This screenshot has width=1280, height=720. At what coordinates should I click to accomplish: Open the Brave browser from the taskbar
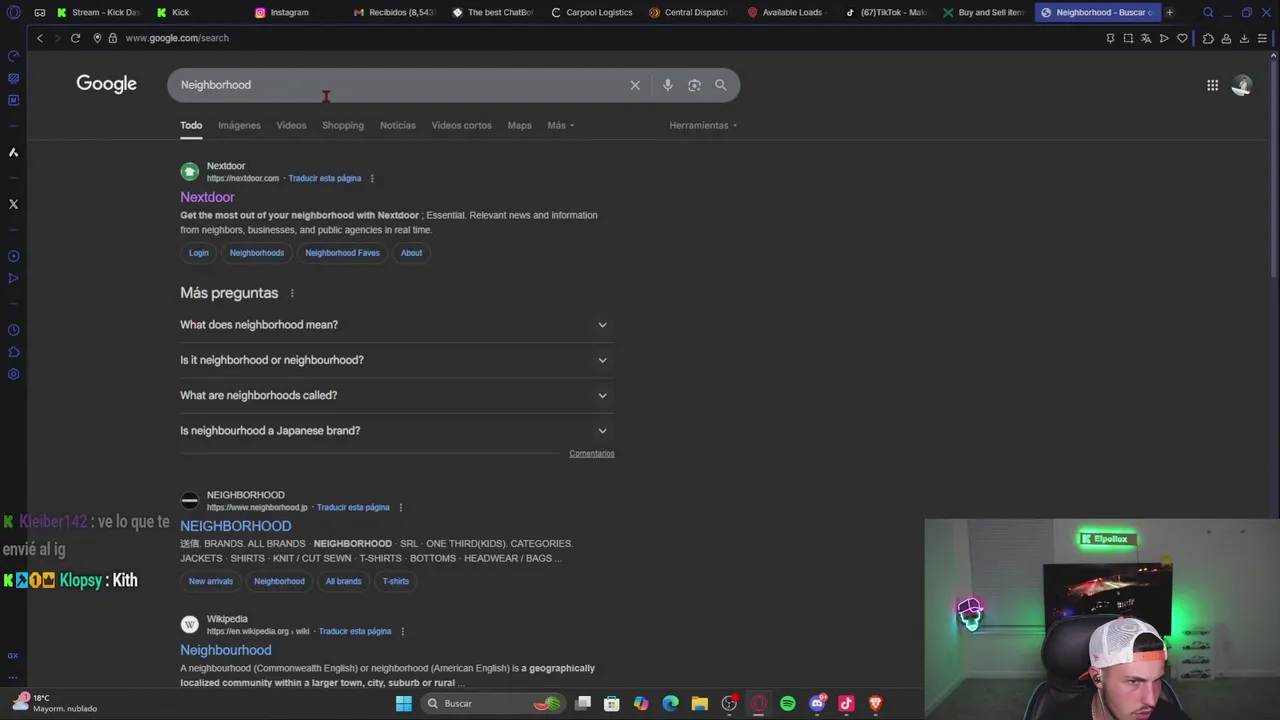pos(876,704)
